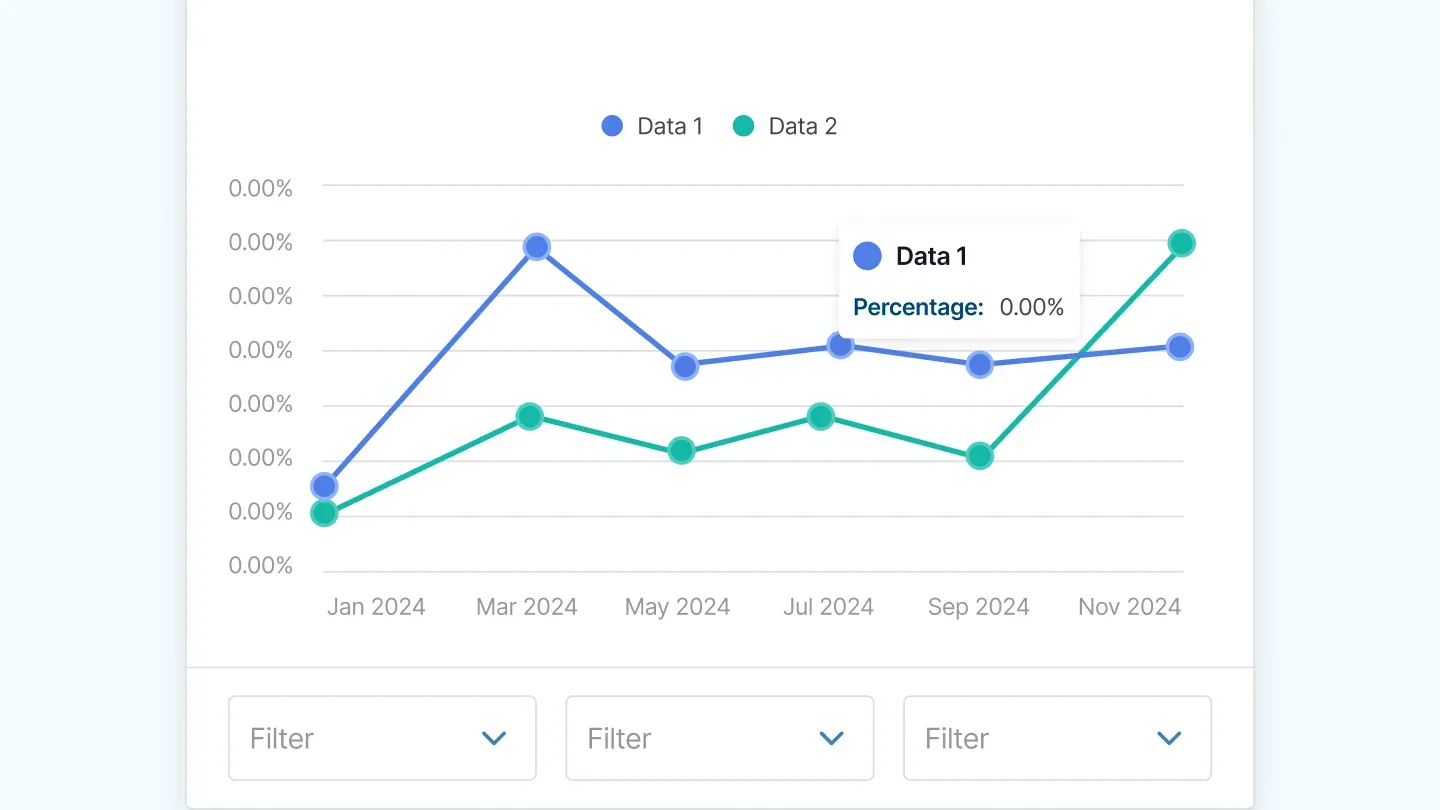1440x810 pixels.
Task: Select the blue Data 1 peak at Mar 2024
Action: [x=537, y=247]
